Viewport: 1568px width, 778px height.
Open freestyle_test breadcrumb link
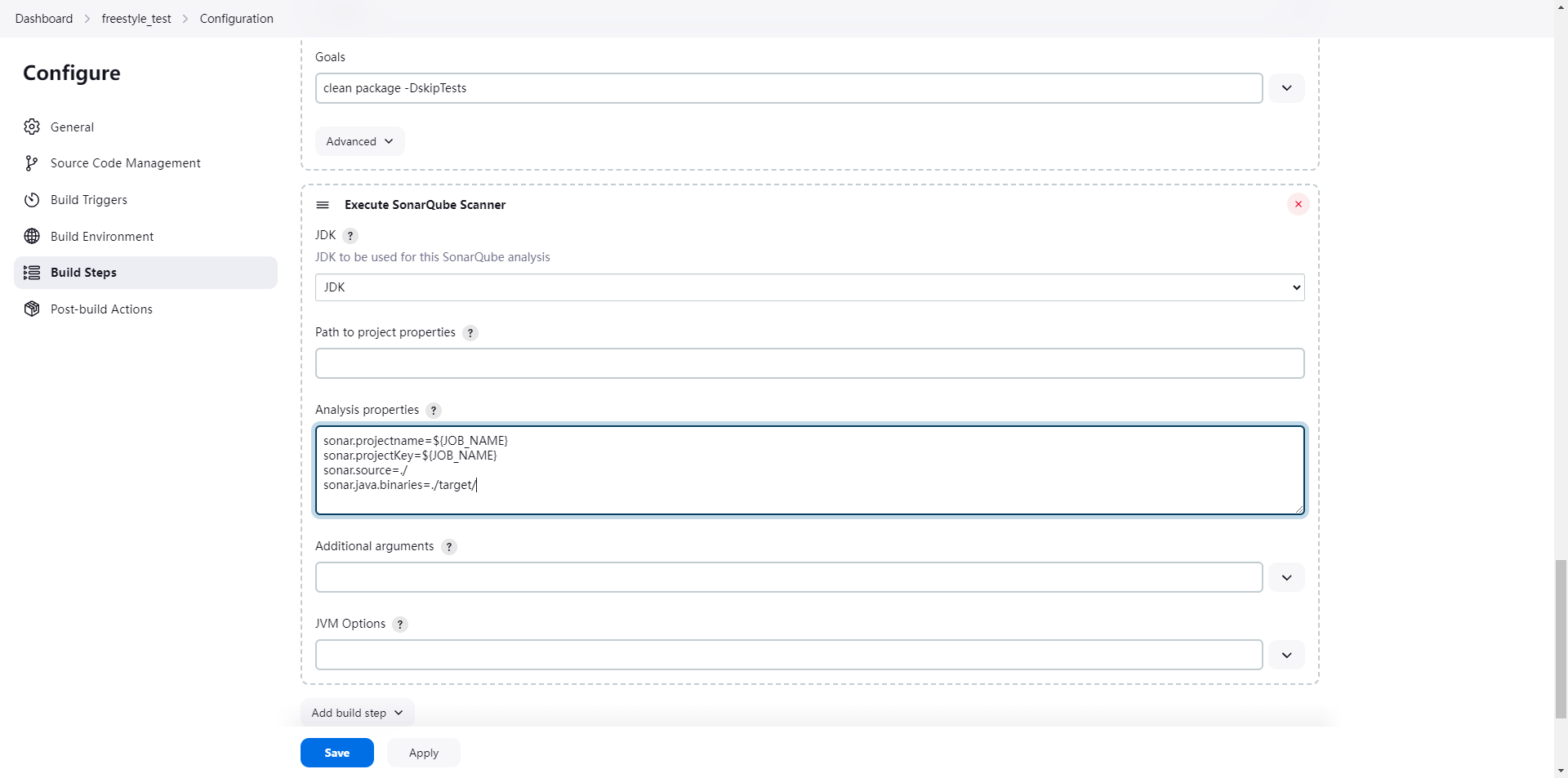coord(136,19)
